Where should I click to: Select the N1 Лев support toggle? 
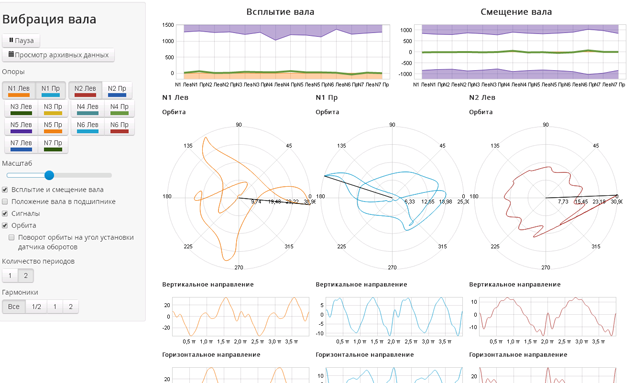pyautogui.click(x=19, y=91)
